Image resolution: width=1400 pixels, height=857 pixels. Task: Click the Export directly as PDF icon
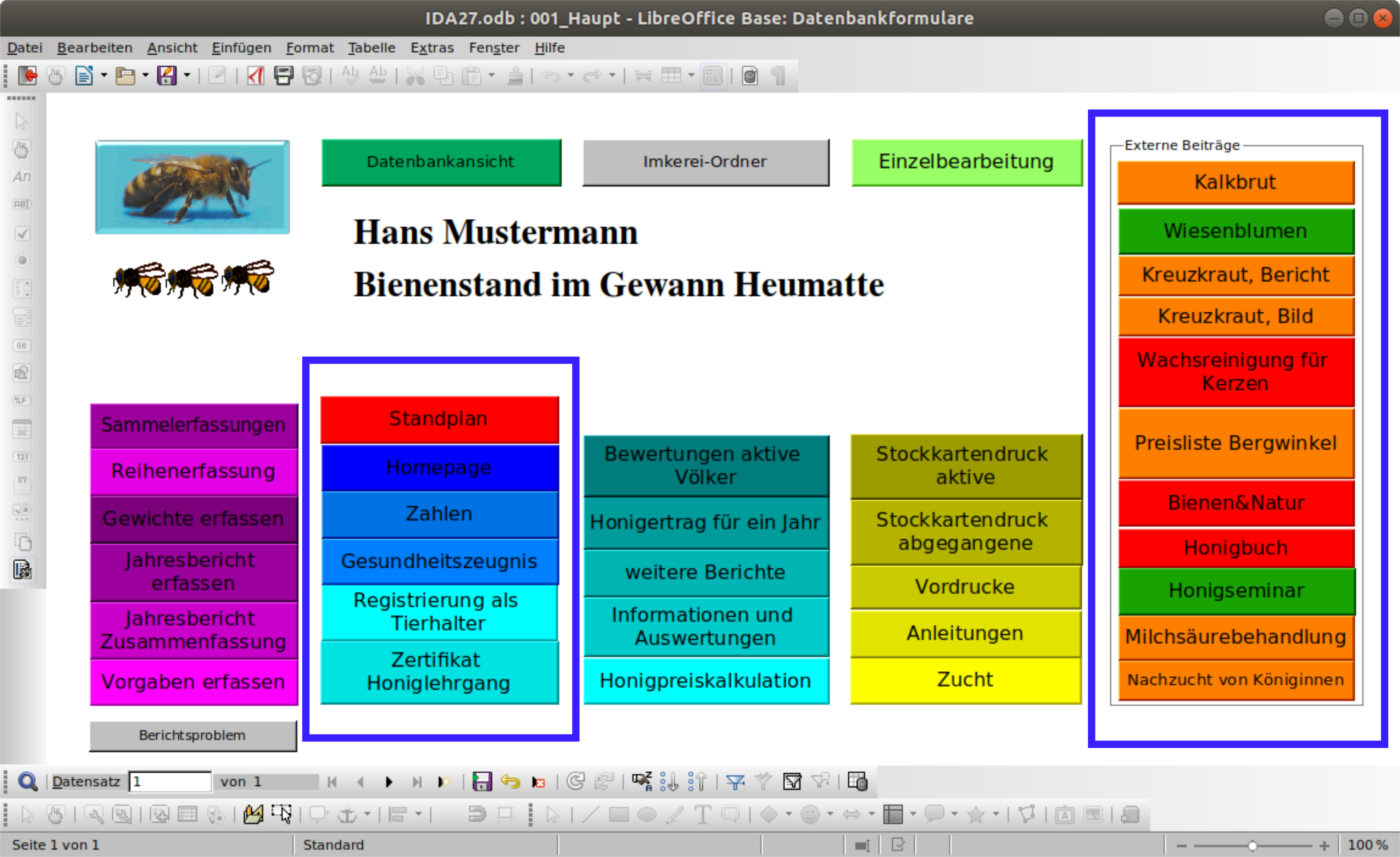[x=255, y=75]
